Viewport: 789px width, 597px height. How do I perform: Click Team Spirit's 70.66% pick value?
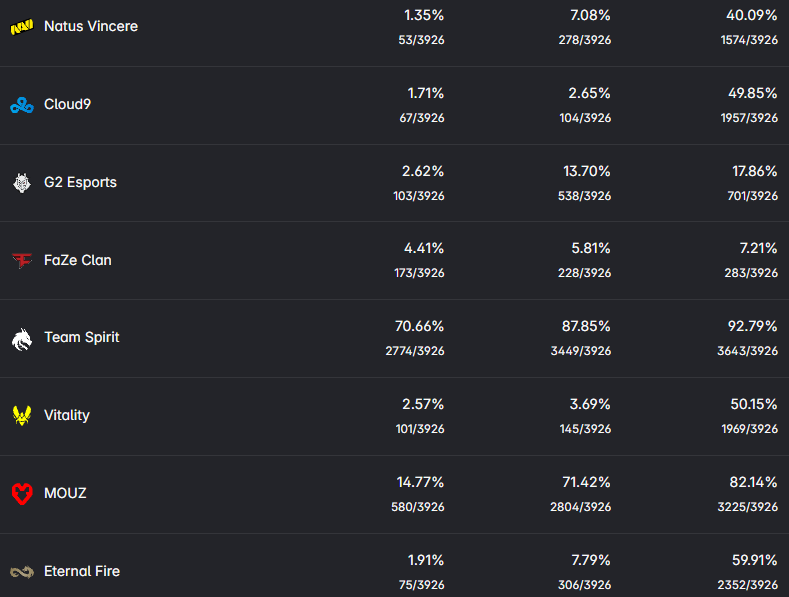pyautogui.click(x=420, y=326)
